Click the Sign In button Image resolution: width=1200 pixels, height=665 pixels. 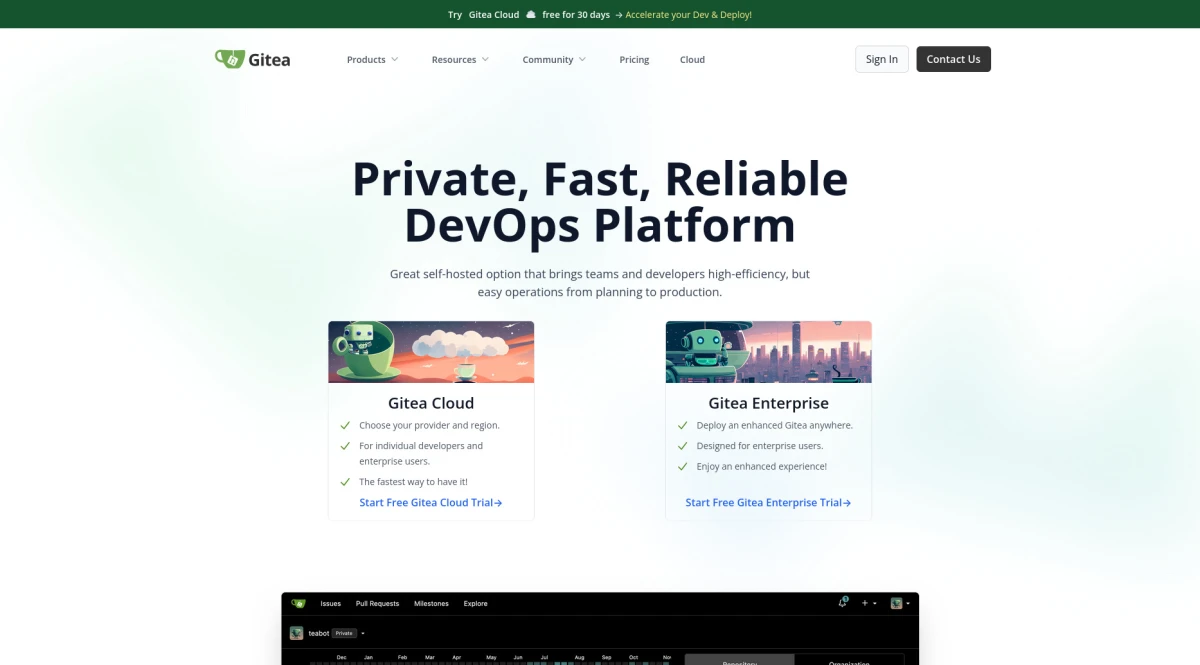click(x=881, y=59)
